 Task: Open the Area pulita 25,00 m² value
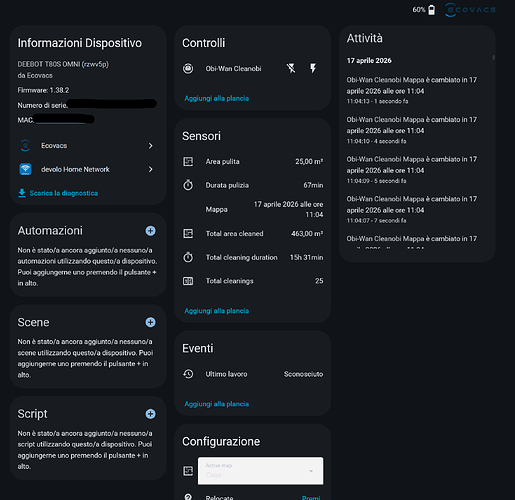coord(309,162)
